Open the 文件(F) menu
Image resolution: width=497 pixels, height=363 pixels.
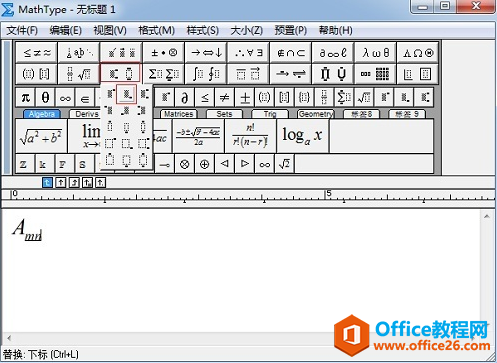(22, 31)
